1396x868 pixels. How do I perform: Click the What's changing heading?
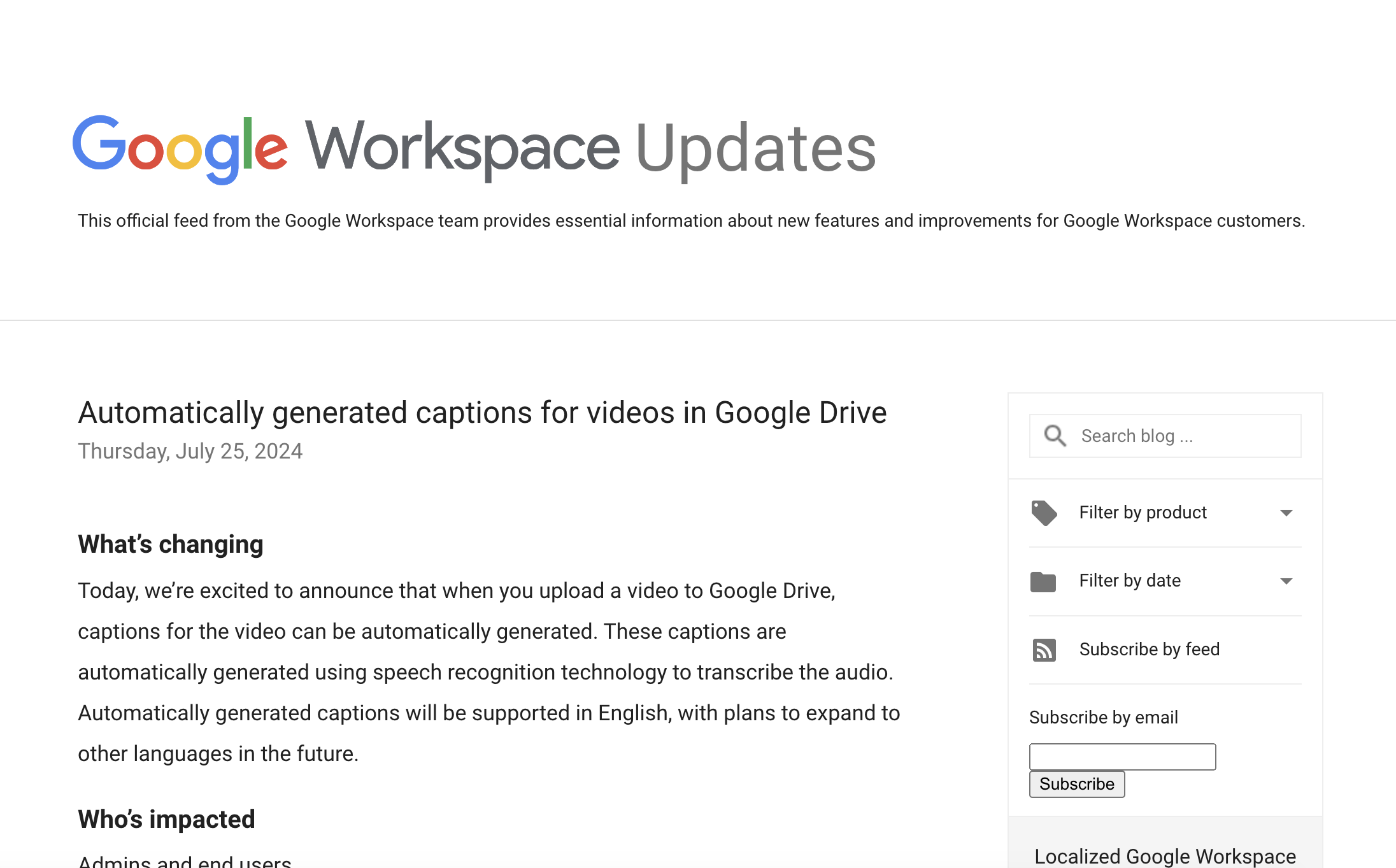pyautogui.click(x=171, y=544)
